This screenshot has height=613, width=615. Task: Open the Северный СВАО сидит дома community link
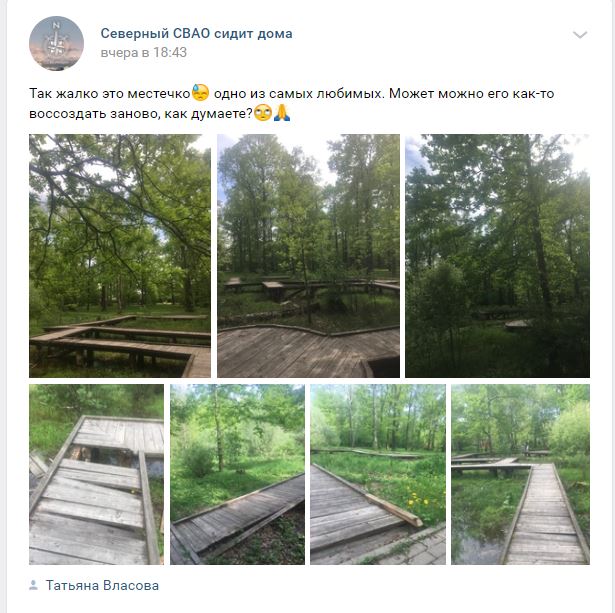[x=197, y=34]
